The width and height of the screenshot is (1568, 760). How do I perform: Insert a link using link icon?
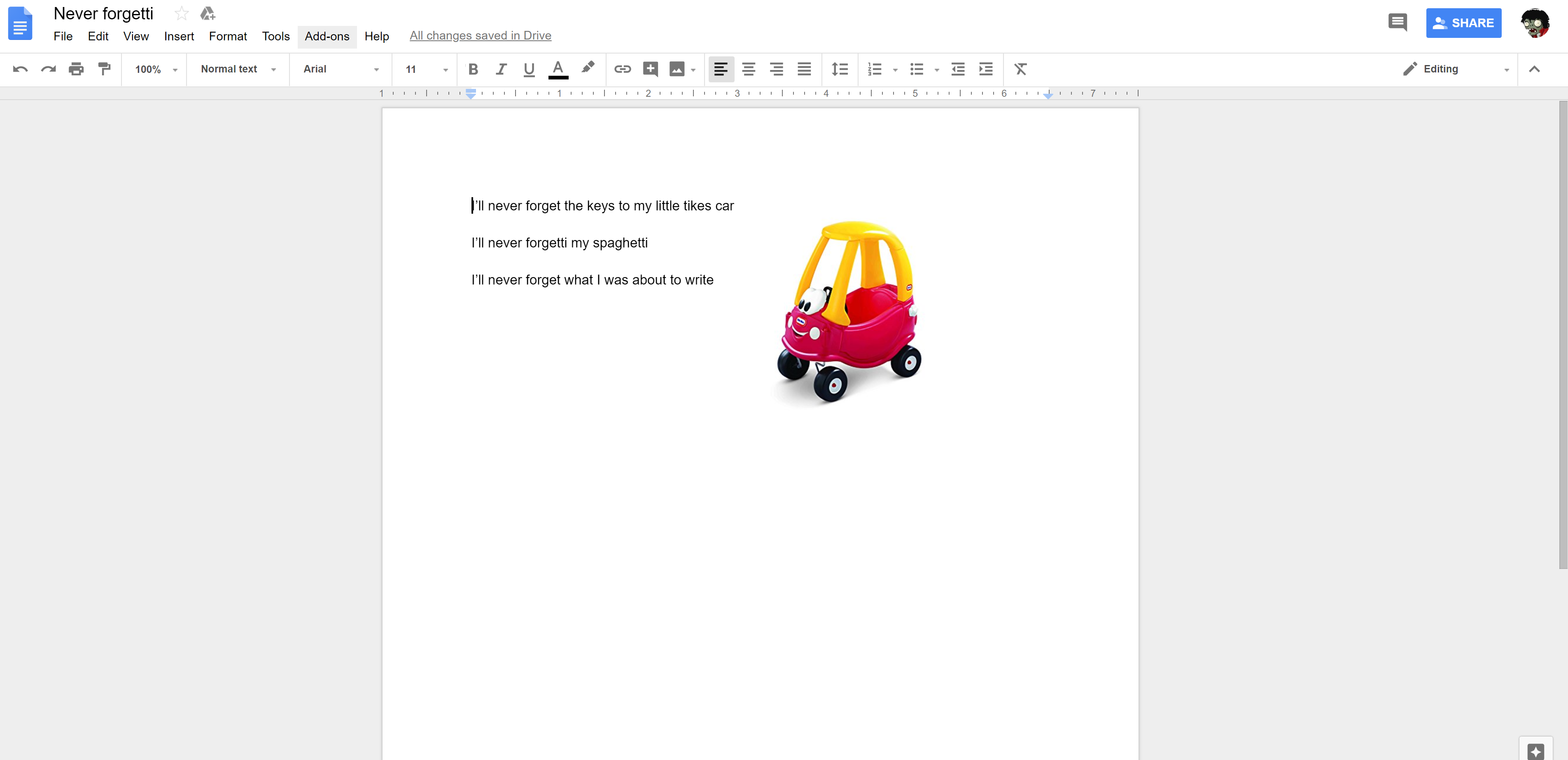click(x=622, y=69)
